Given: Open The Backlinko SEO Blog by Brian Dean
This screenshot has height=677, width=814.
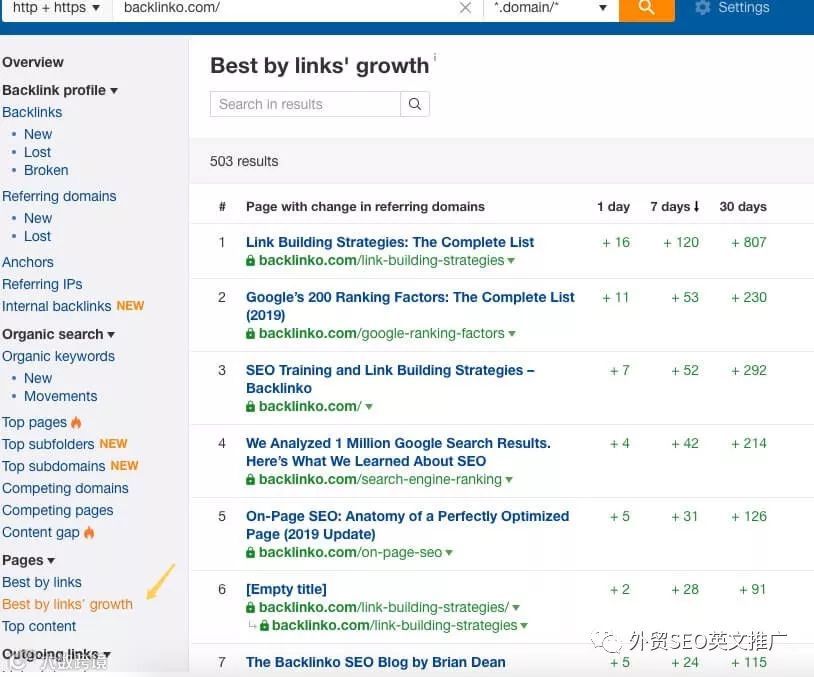Looking at the screenshot, I should point(375,662).
